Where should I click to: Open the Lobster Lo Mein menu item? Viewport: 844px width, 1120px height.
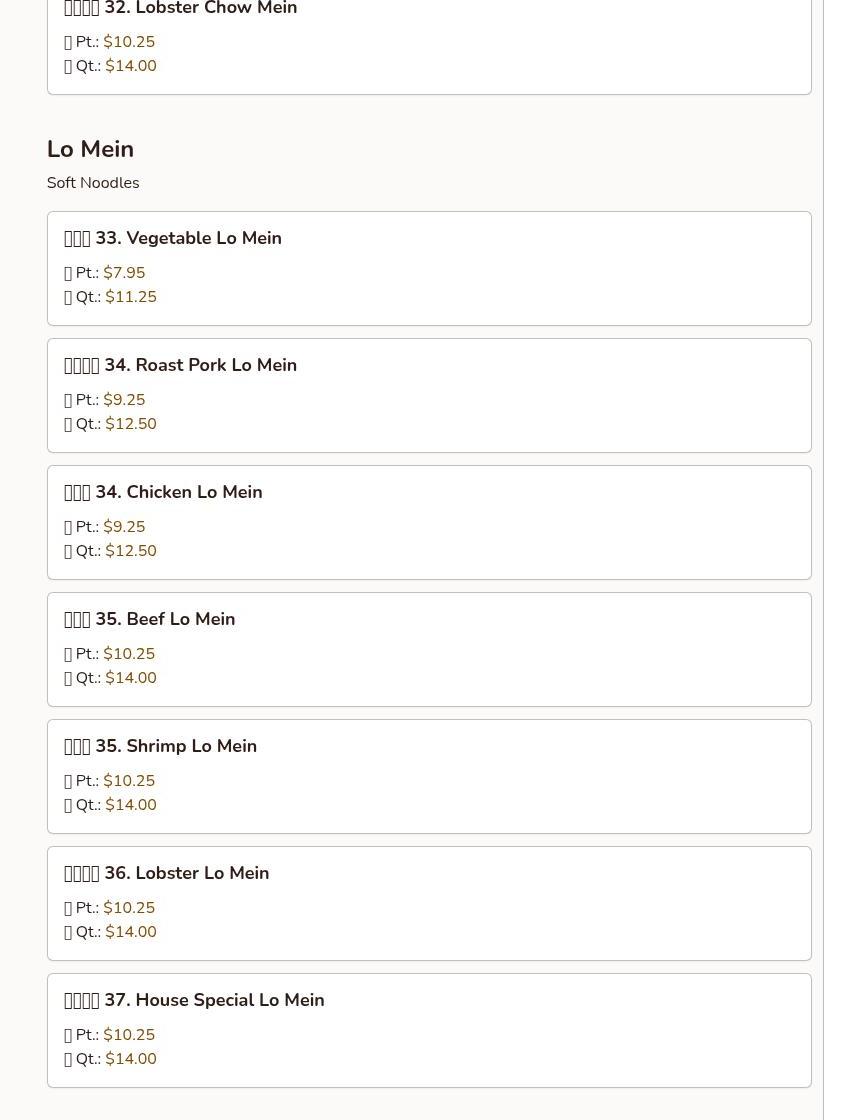tap(166, 873)
